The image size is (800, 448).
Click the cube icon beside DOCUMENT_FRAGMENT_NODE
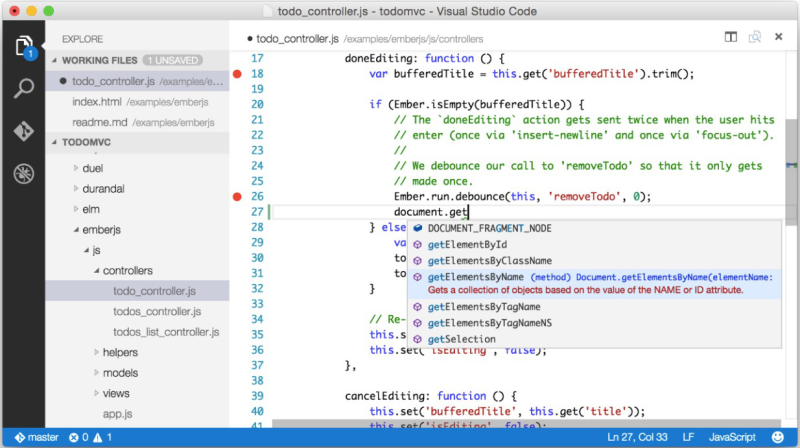coord(417,228)
